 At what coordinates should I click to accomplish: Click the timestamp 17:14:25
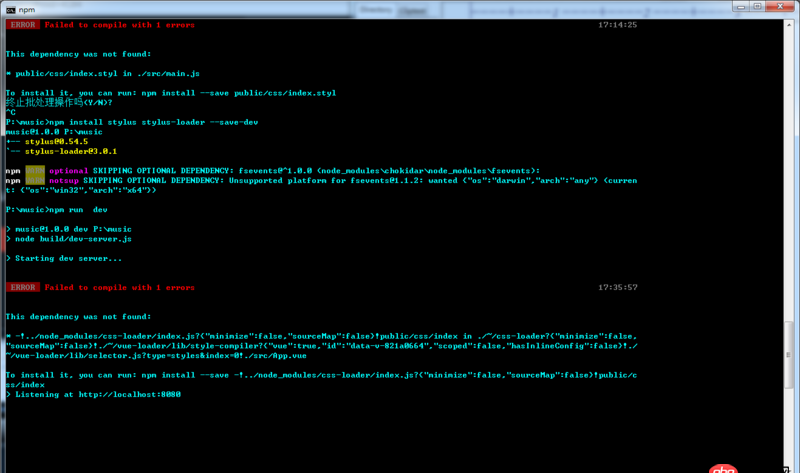click(617, 24)
